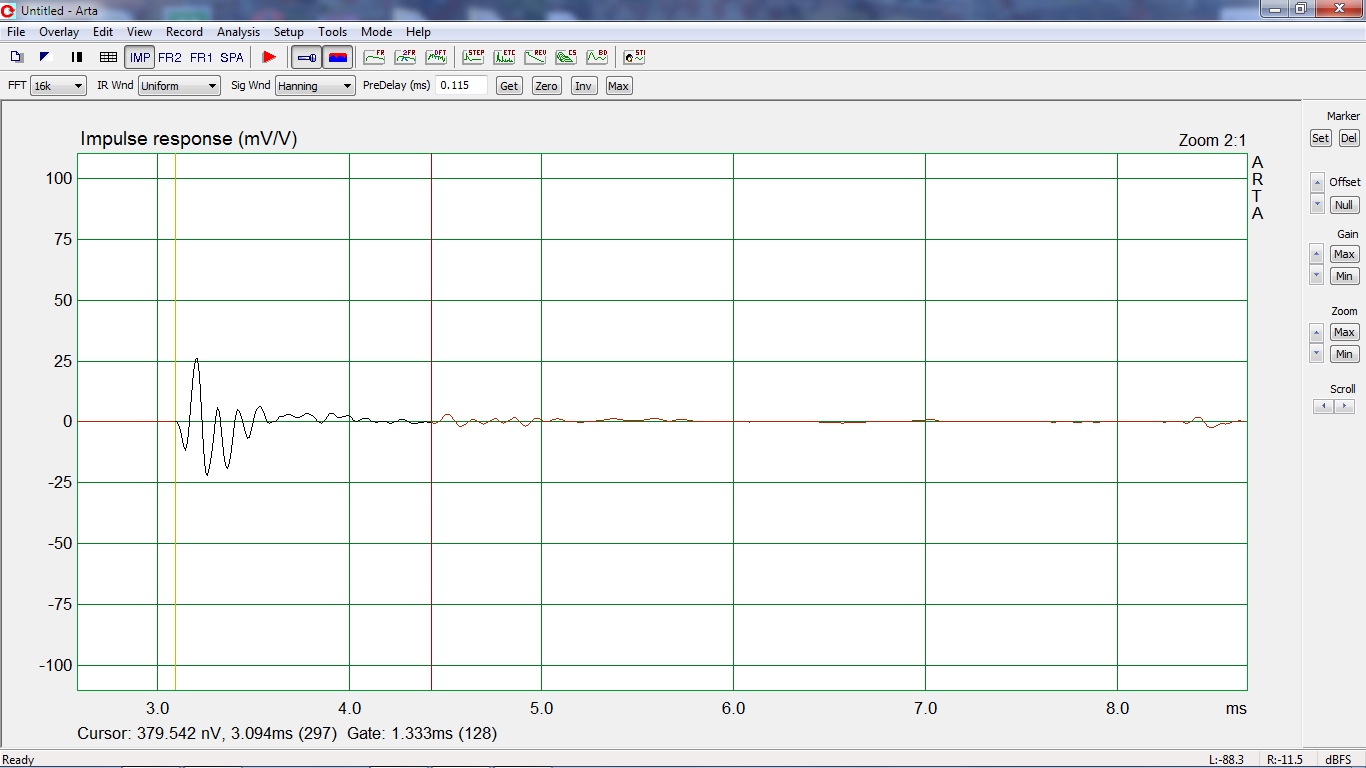Screen dimensions: 1366x768
Task: Toggle the microphone probe toolbar button
Action: coord(307,57)
